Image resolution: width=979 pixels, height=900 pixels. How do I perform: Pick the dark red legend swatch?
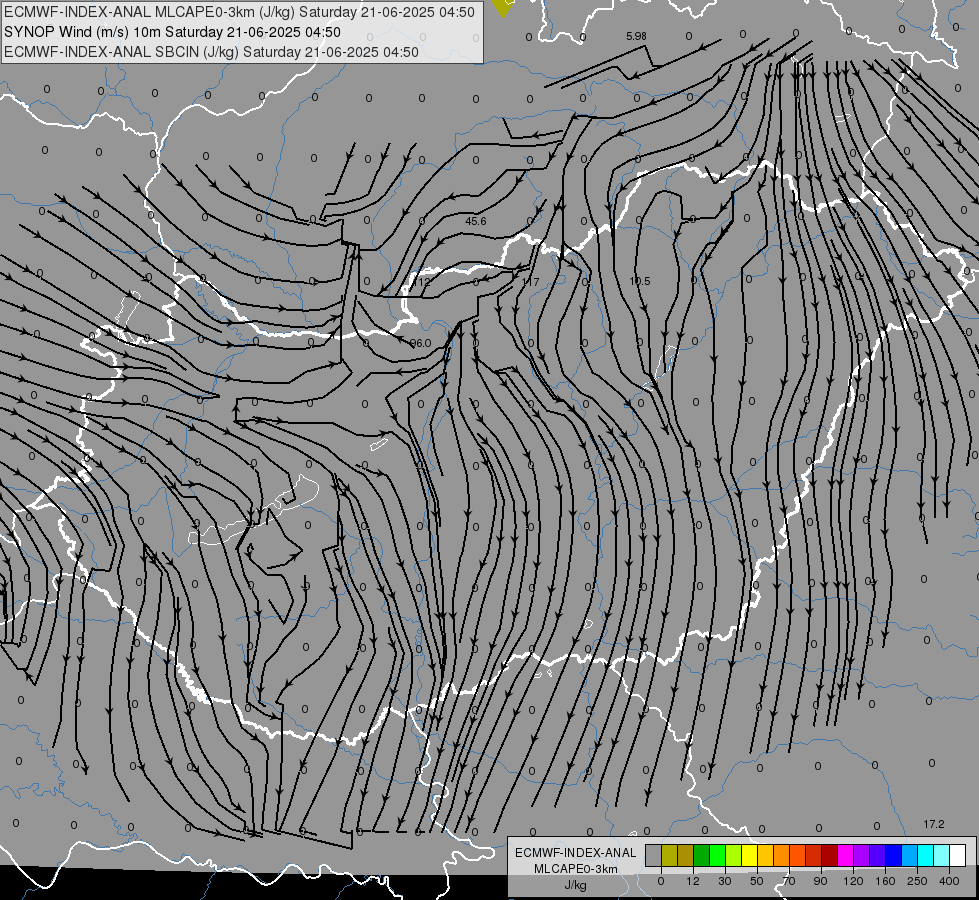click(829, 856)
